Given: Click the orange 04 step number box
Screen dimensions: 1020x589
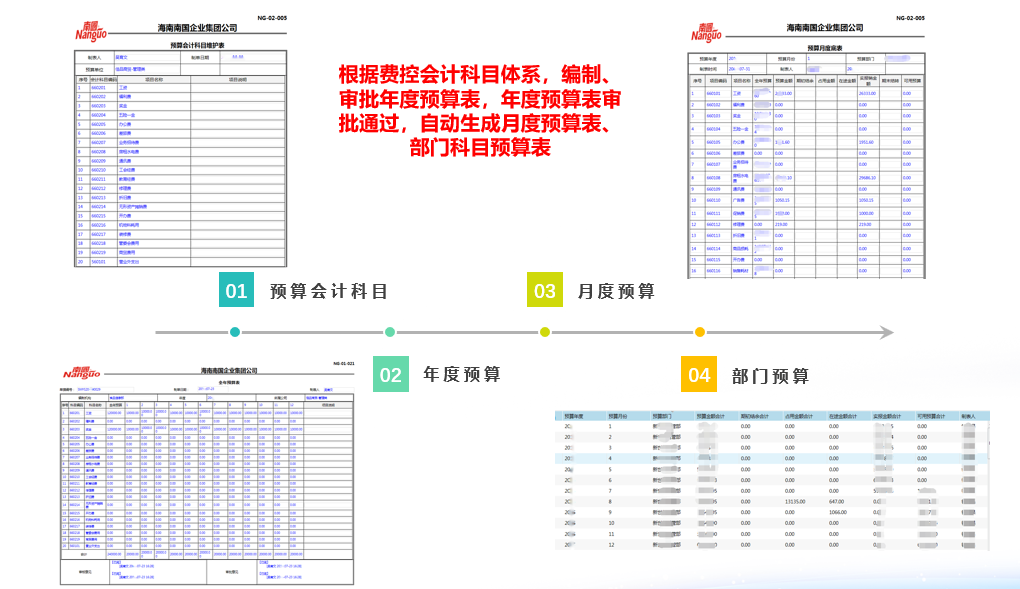Looking at the screenshot, I should coord(699,375).
